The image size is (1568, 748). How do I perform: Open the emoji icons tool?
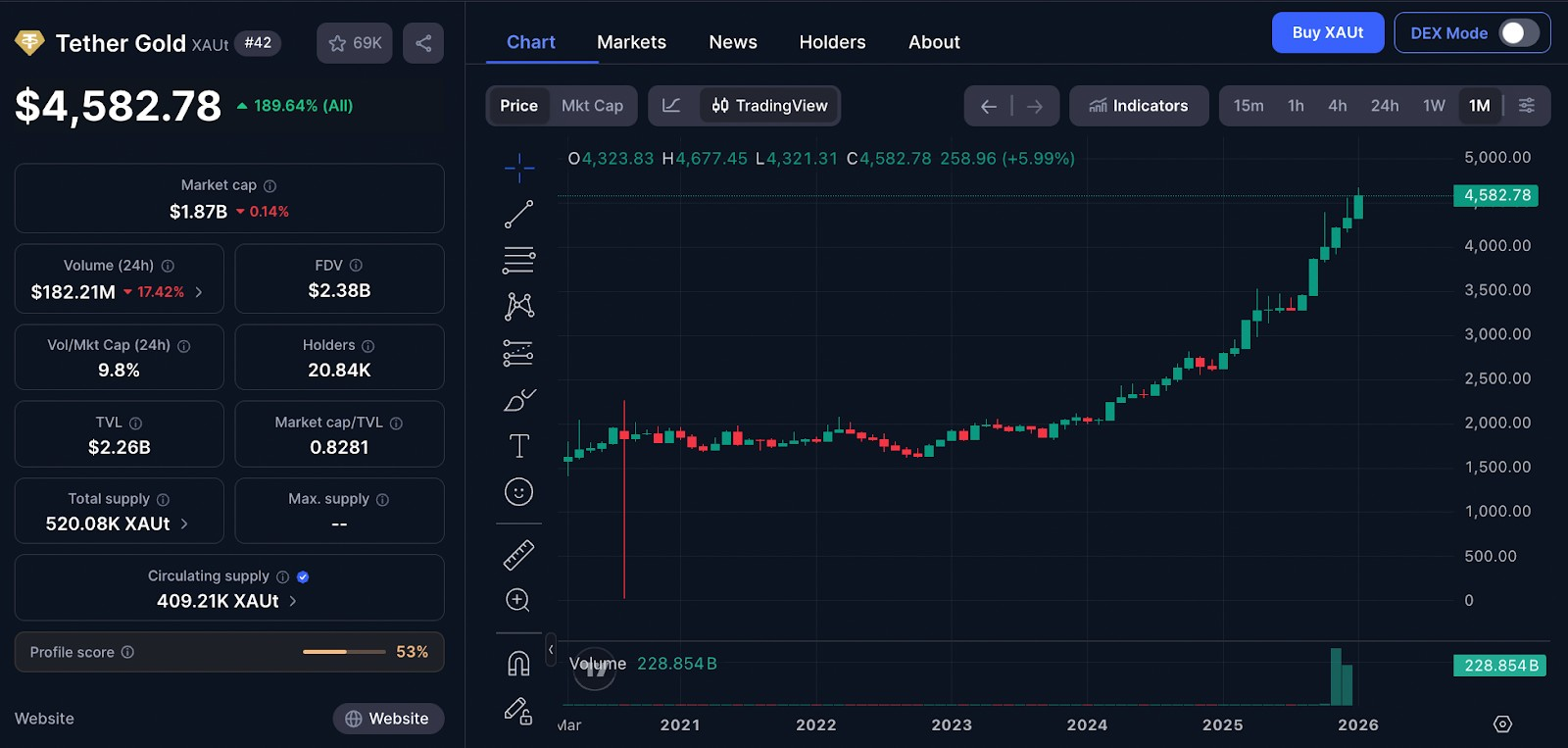(518, 492)
